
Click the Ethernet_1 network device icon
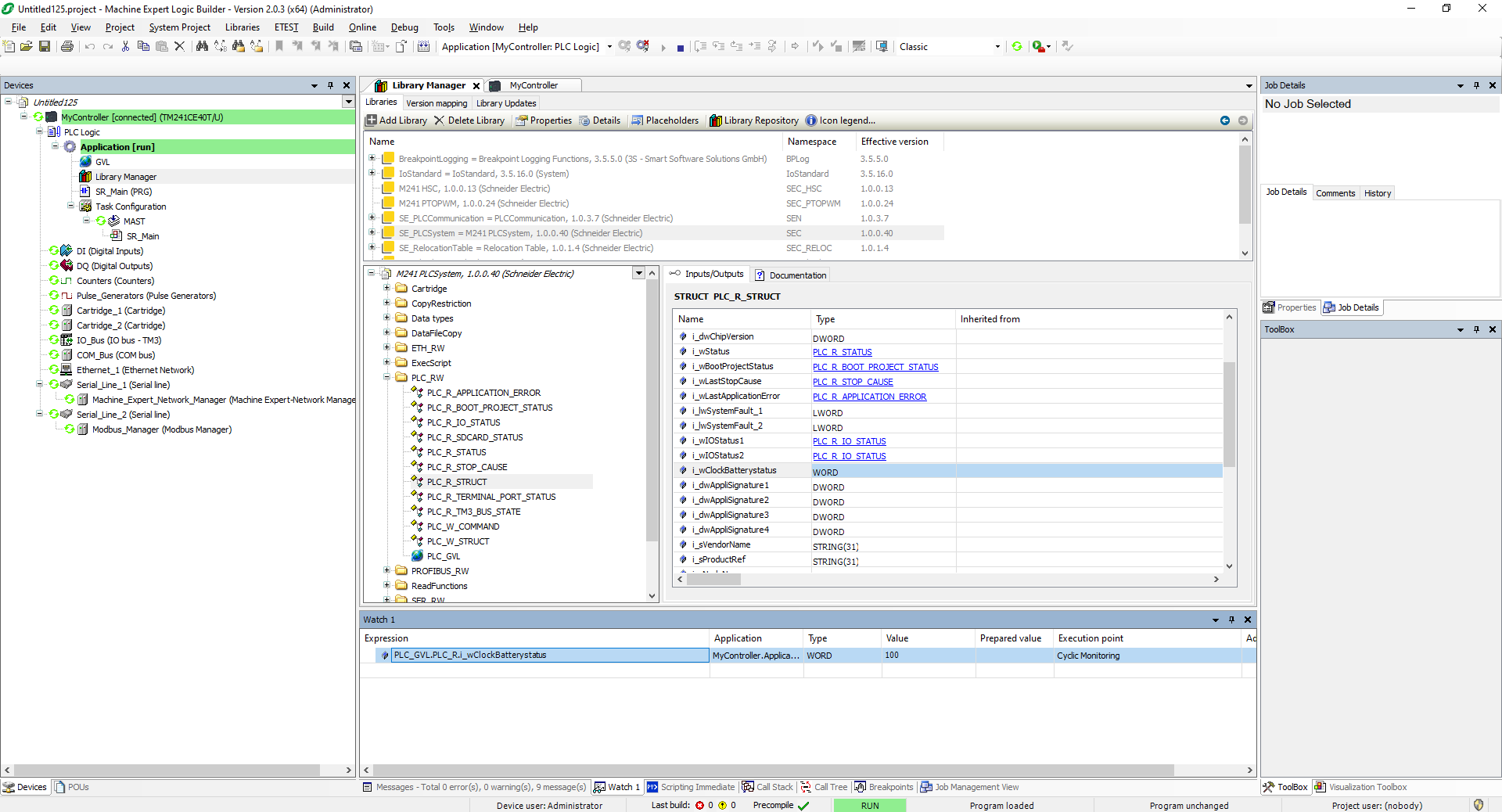(67, 370)
